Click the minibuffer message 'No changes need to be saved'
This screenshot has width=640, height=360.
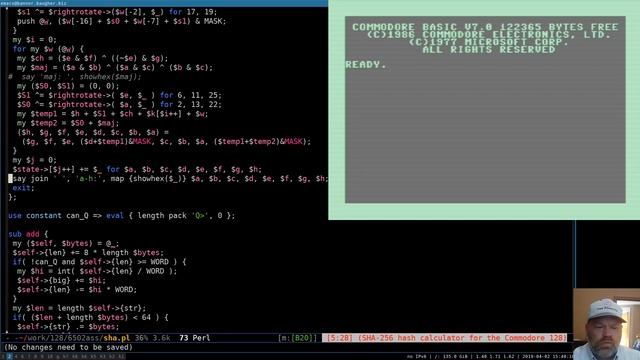click(x=68, y=347)
